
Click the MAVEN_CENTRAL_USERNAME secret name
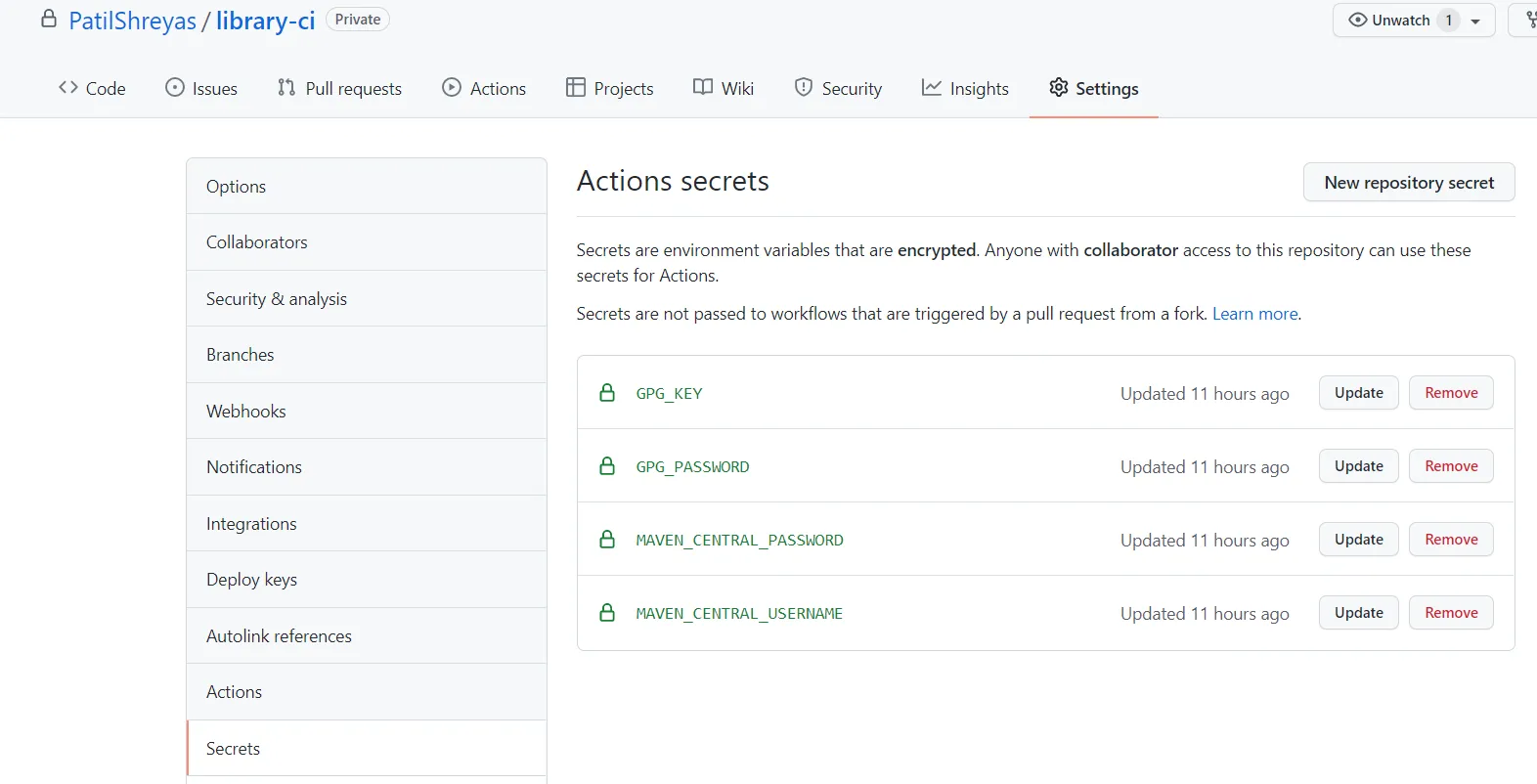739,613
